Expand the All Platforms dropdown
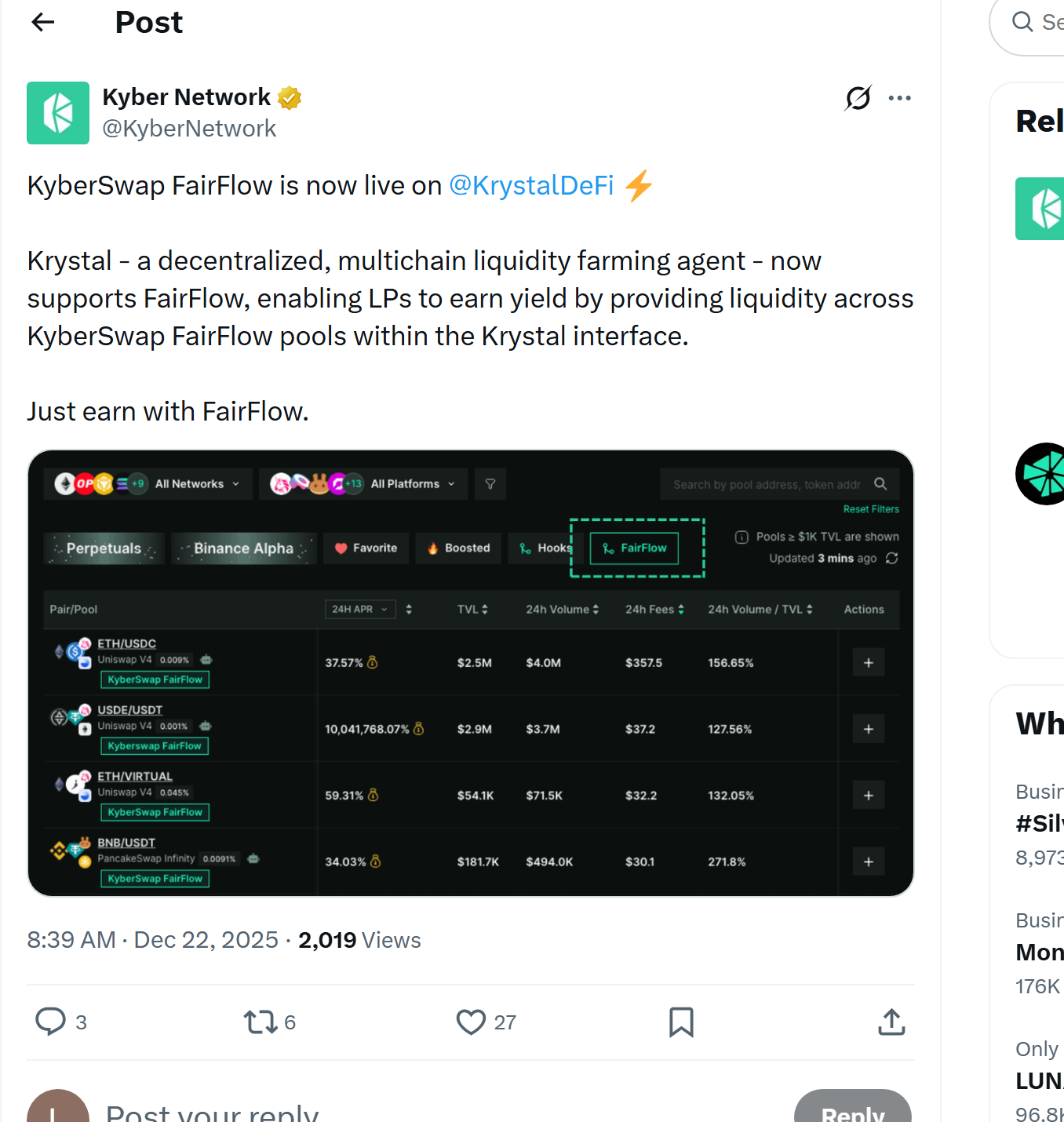Viewport: 1064px width, 1122px height. click(409, 483)
